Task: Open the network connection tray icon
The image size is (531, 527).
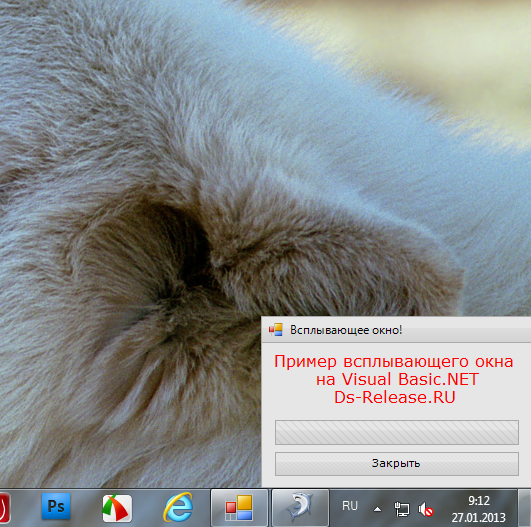Action: coord(402,509)
